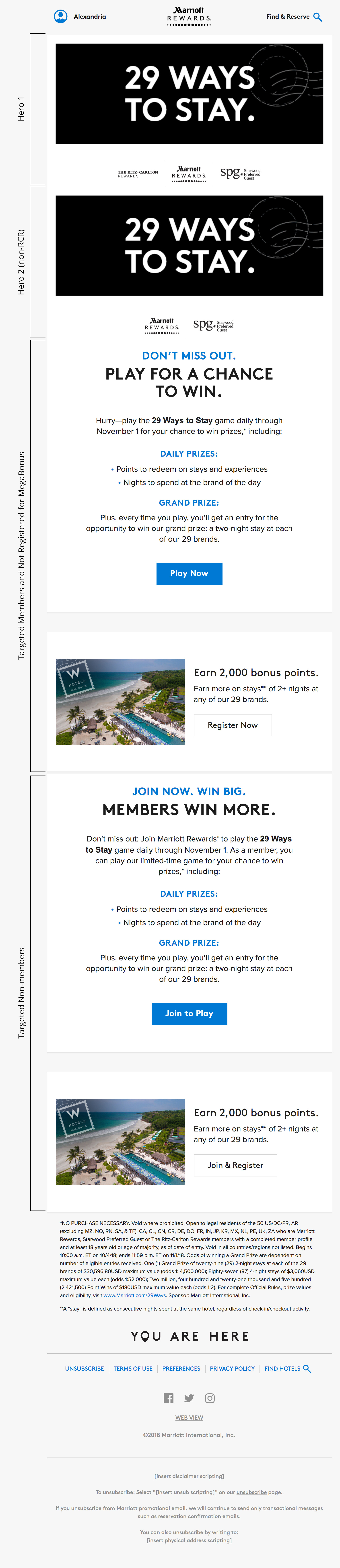Open the Twitter bird icon
The height and width of the screenshot is (1568, 340).
pyautogui.click(x=189, y=1398)
